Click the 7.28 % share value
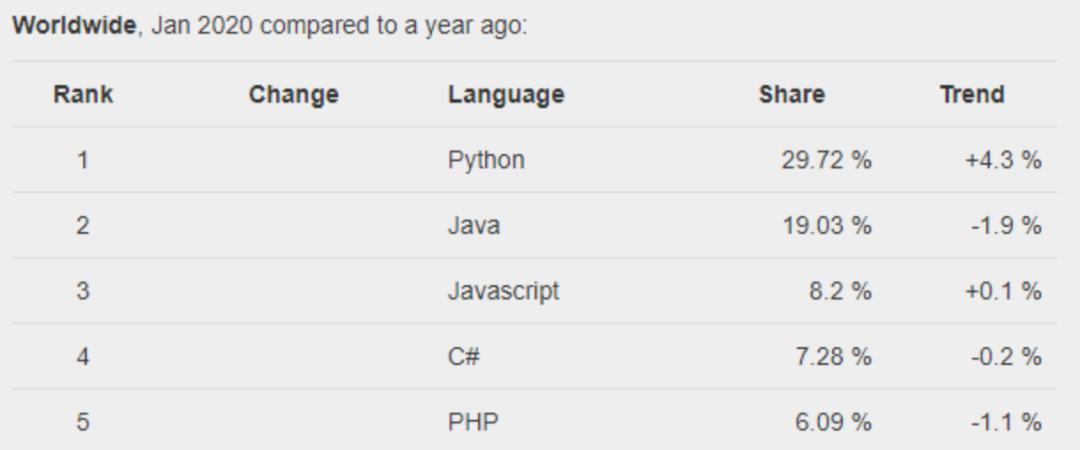The height and width of the screenshot is (450, 1080). click(833, 356)
